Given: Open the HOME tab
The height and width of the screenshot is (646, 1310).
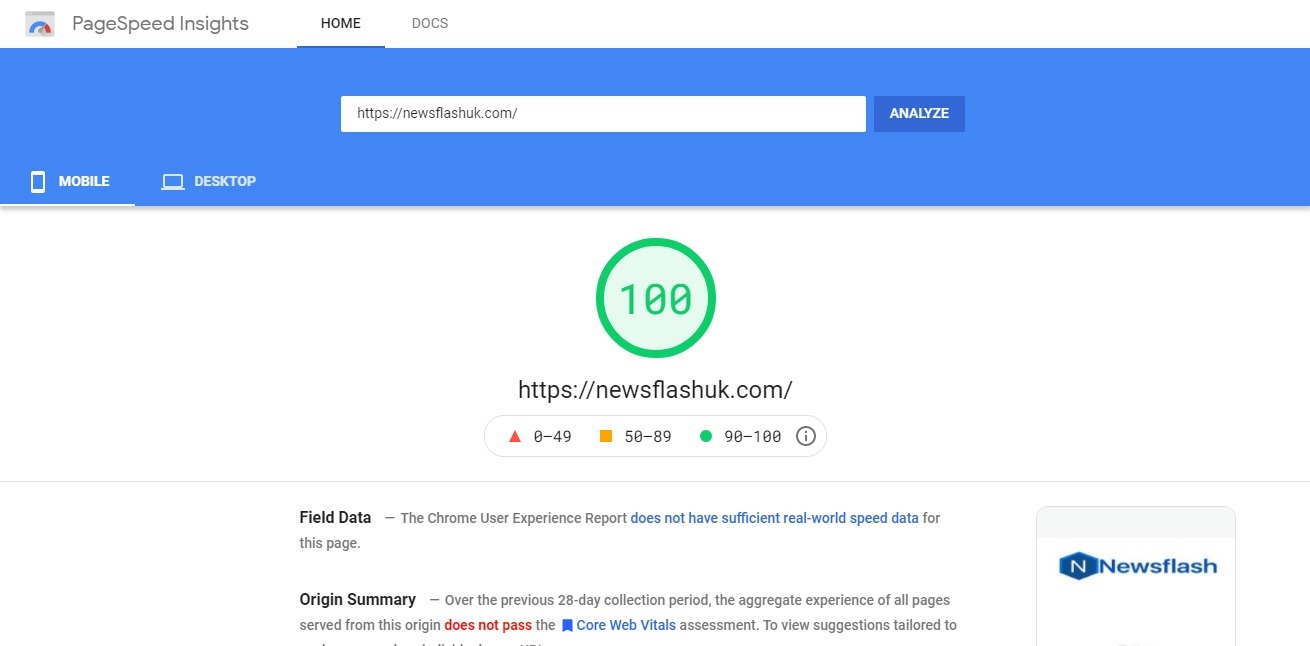Looking at the screenshot, I should coord(341,24).
